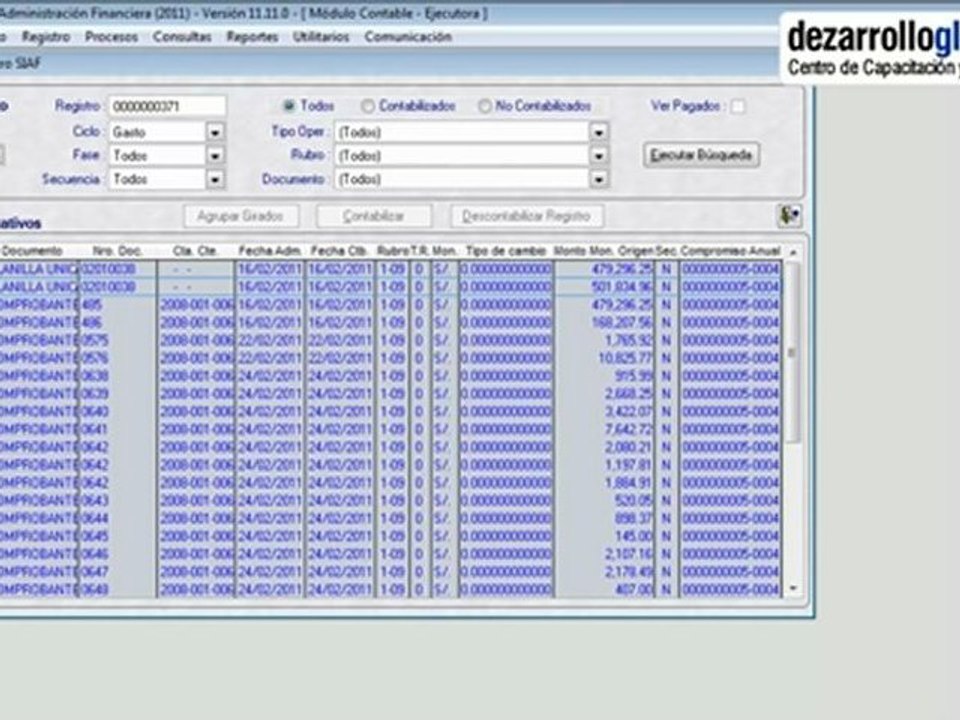
Task: Click the Tipo de cambio column header
Action: tap(506, 251)
